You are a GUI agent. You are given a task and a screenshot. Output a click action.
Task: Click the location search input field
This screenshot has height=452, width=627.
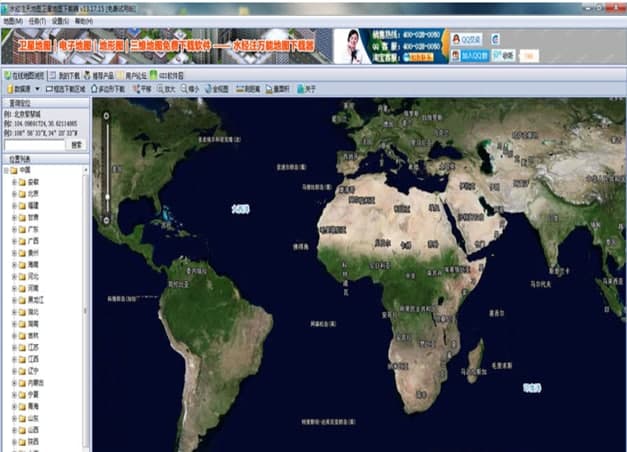34,145
